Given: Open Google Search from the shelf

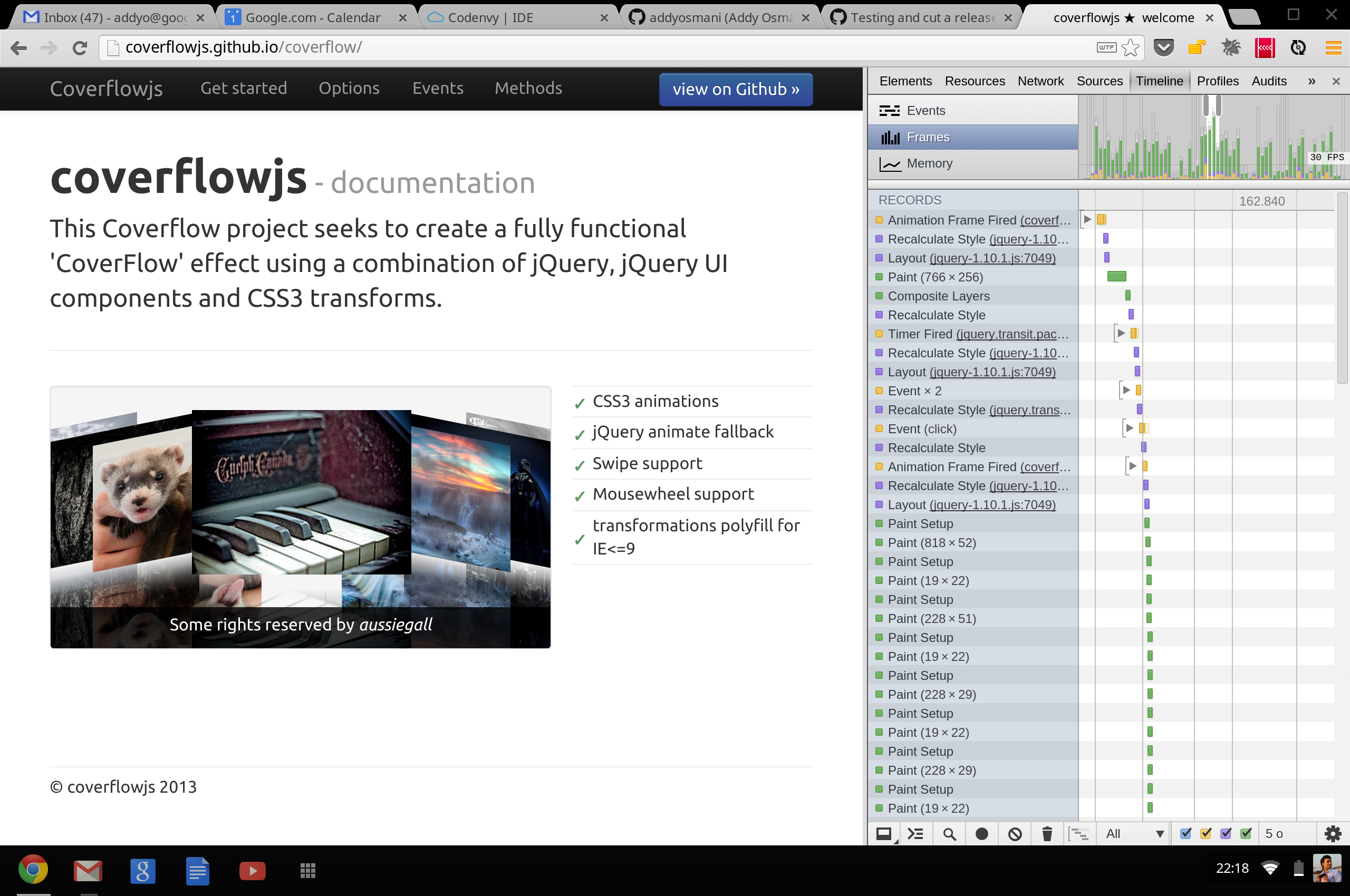Looking at the screenshot, I should click(143, 871).
